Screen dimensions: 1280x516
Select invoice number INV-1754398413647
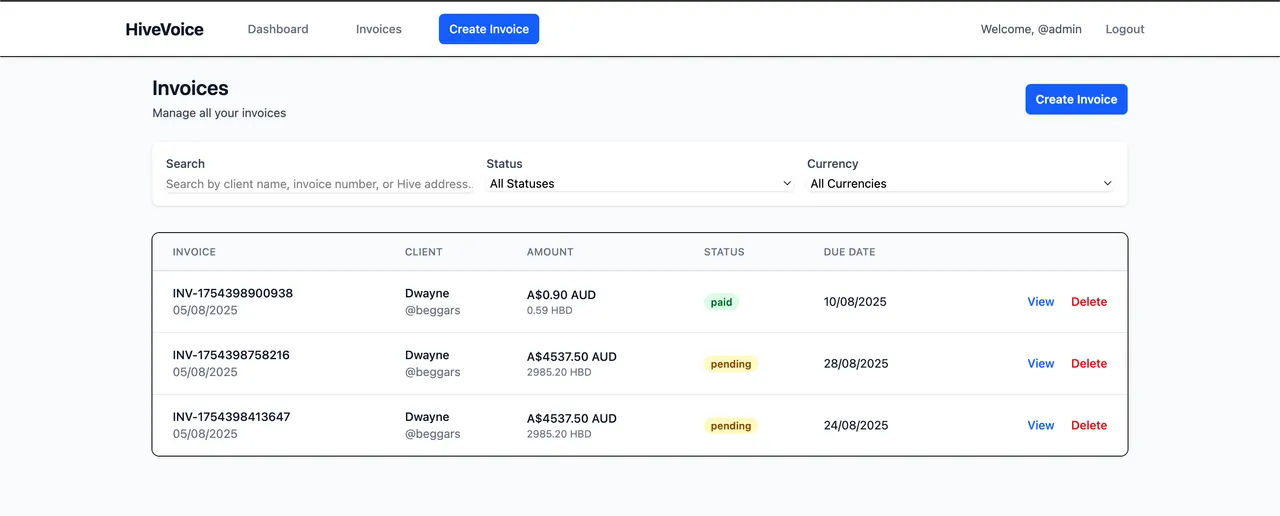click(231, 417)
